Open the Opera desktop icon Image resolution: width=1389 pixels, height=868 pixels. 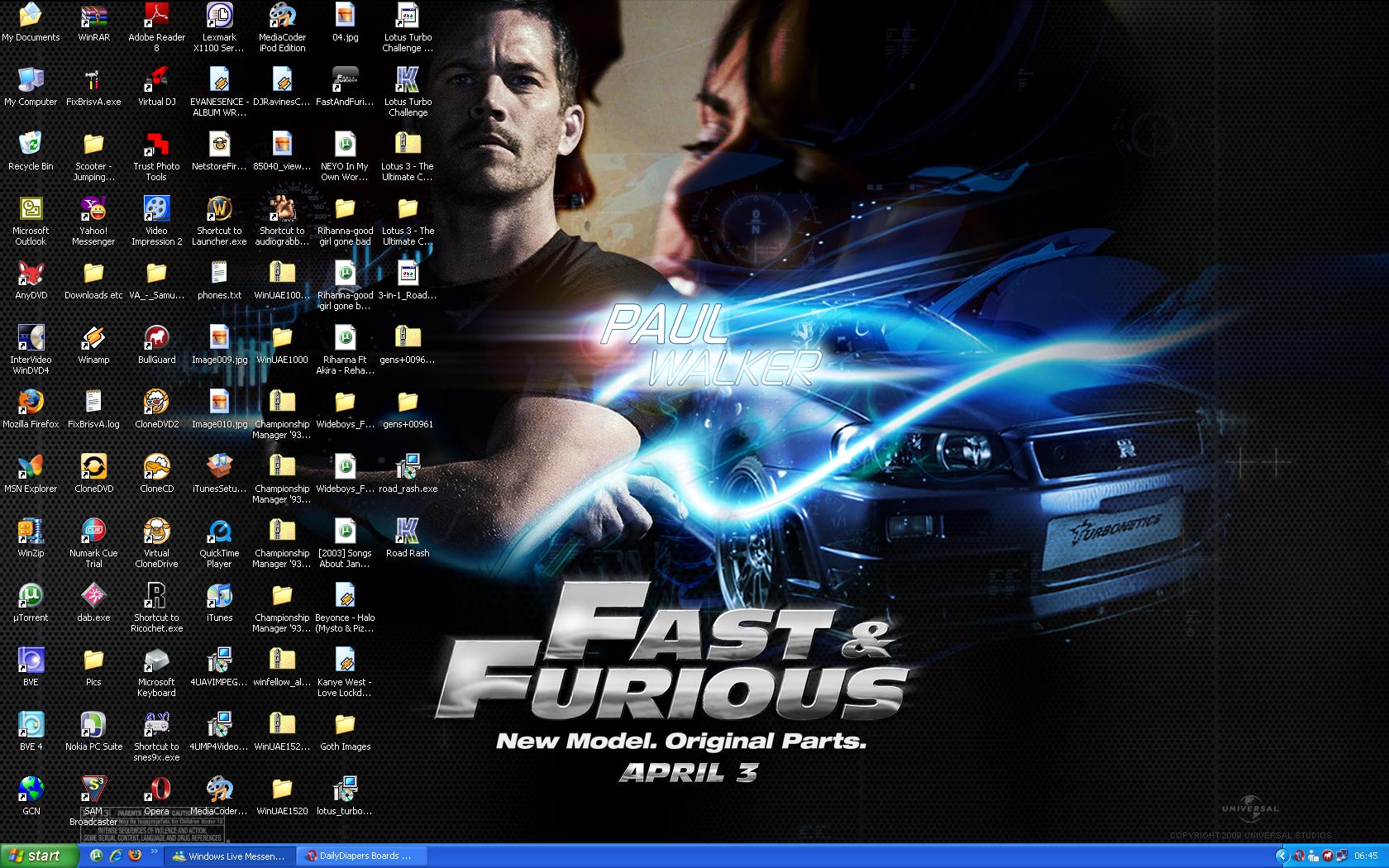(x=156, y=797)
